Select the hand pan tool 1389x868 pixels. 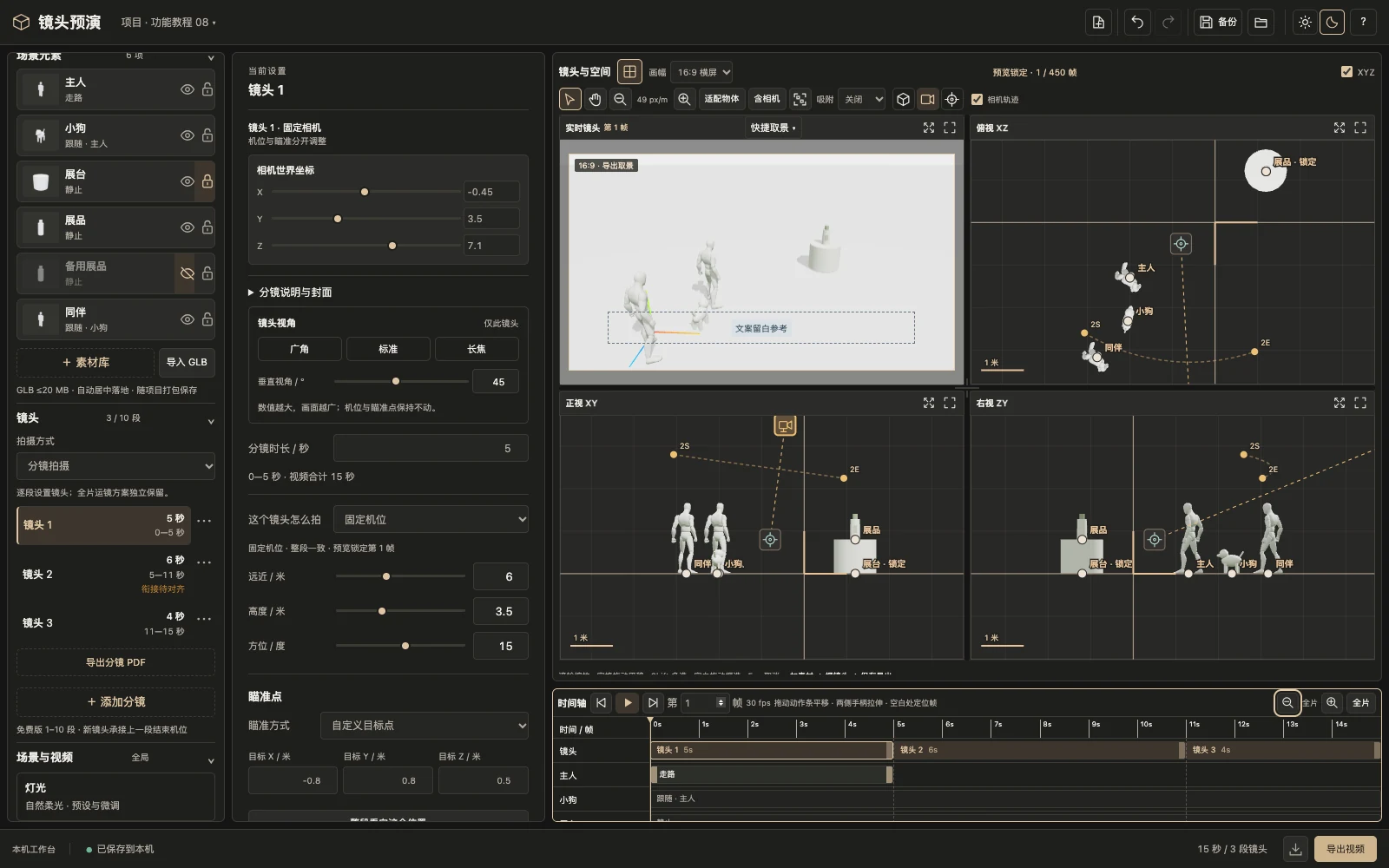tap(595, 99)
